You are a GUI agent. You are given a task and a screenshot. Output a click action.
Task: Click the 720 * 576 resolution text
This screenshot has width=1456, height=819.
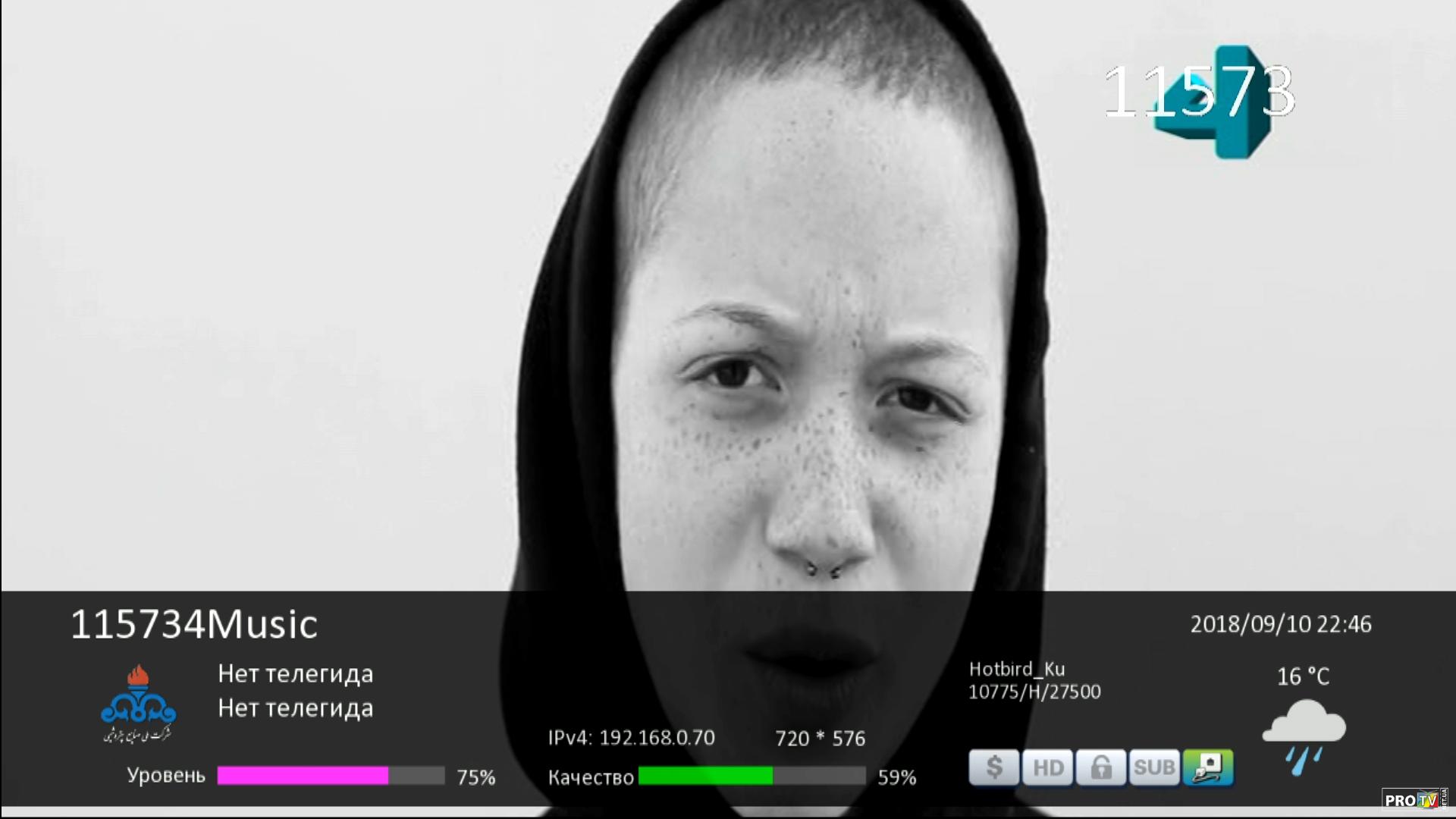820,739
